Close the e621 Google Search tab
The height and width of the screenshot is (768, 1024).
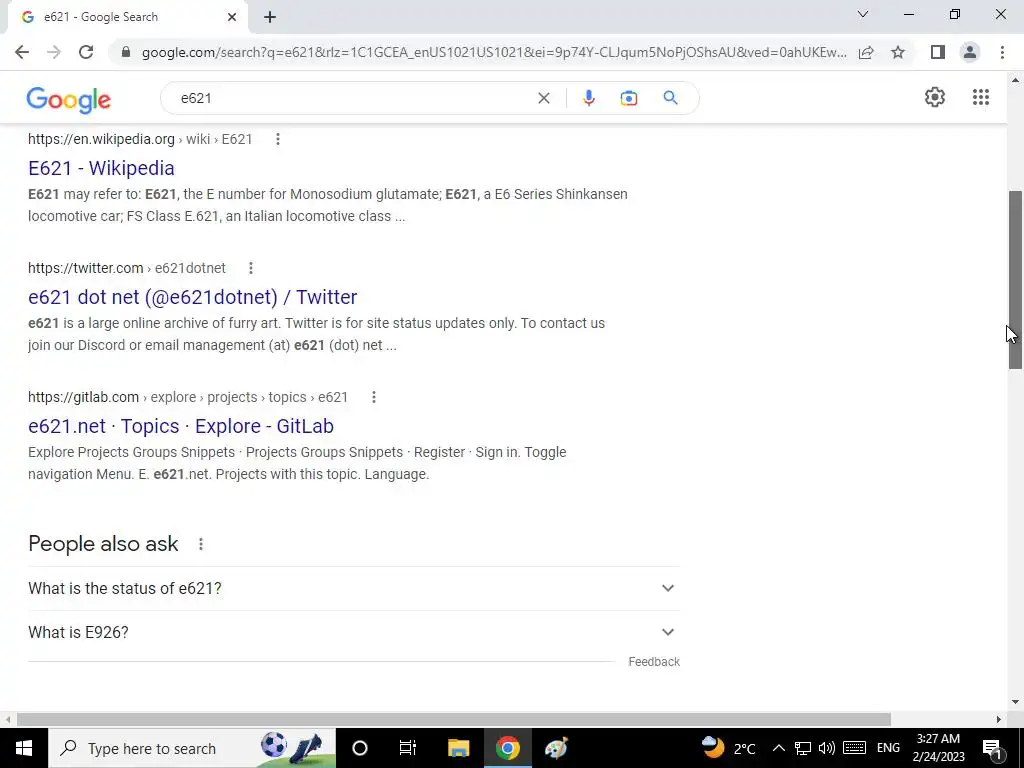[x=232, y=17]
